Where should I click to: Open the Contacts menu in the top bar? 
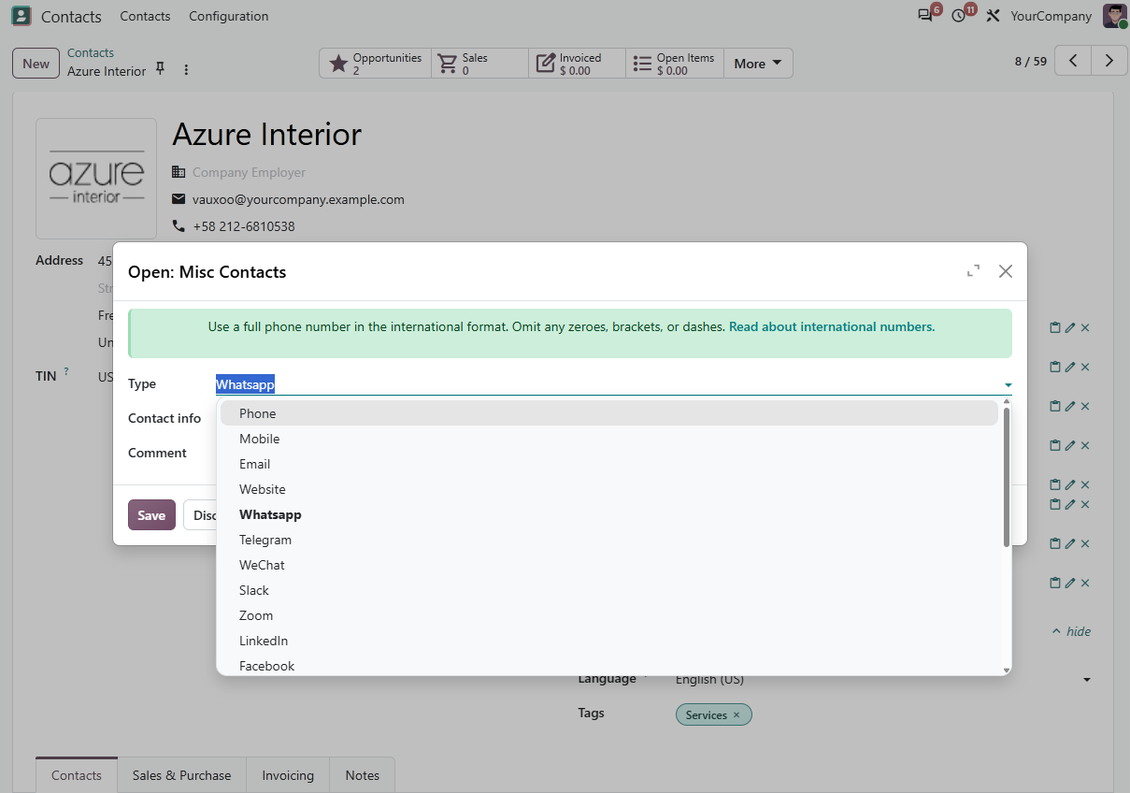click(x=145, y=16)
